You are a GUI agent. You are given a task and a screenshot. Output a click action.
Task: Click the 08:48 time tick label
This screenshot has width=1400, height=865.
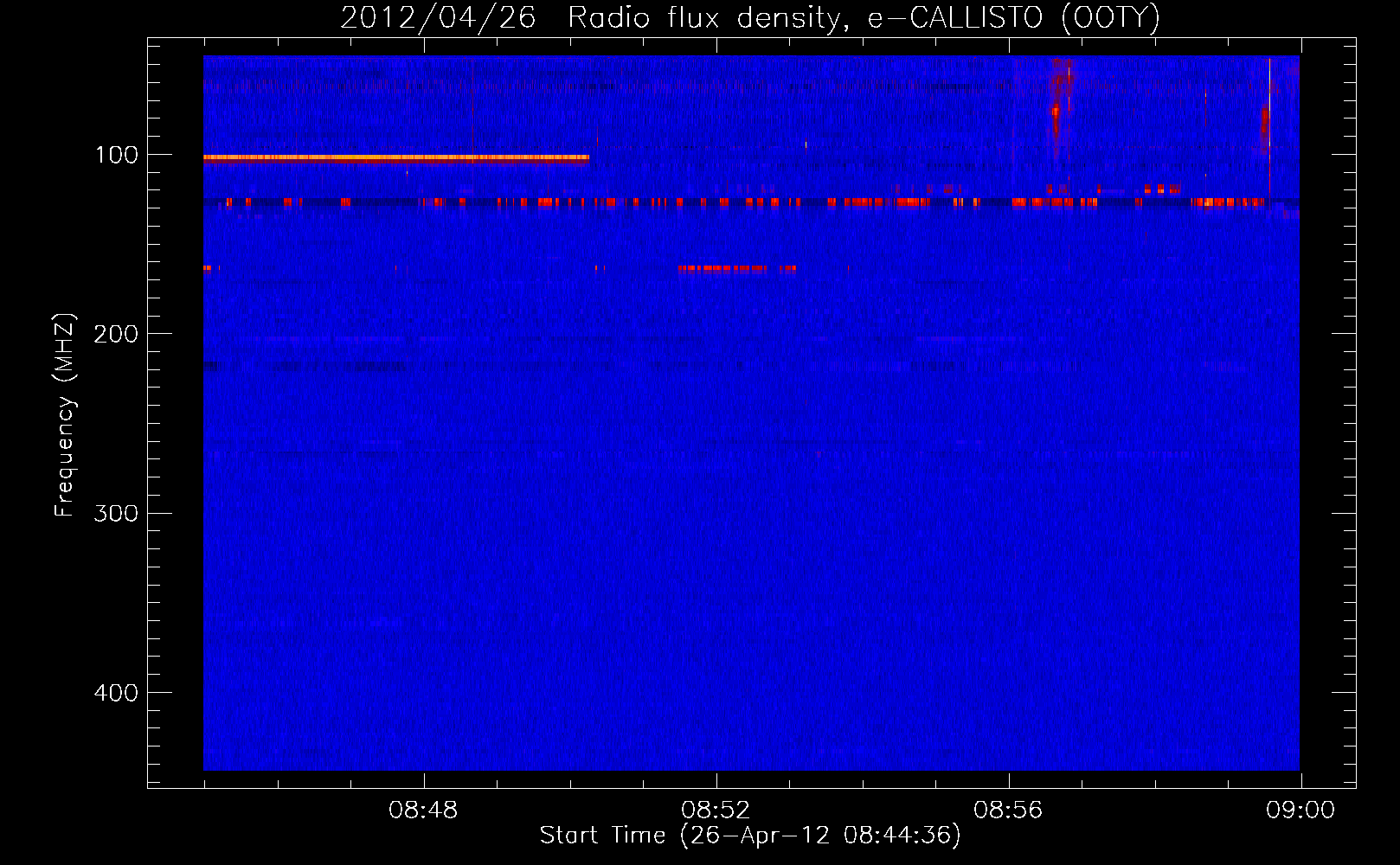point(423,811)
